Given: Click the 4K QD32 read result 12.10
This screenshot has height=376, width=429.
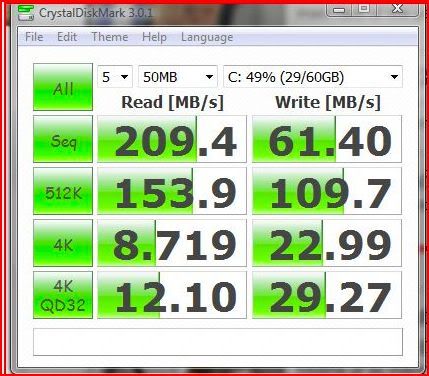Looking at the screenshot, I should 172,295.
